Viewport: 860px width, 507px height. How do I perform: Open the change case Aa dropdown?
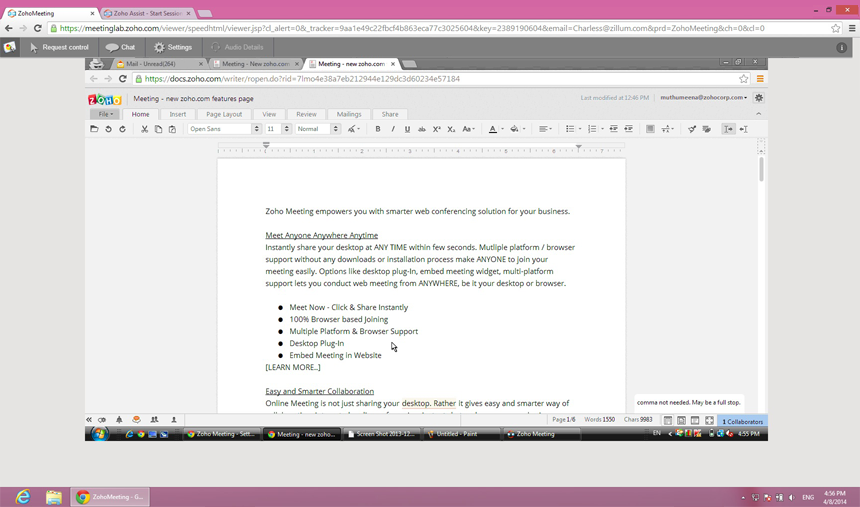coord(468,129)
